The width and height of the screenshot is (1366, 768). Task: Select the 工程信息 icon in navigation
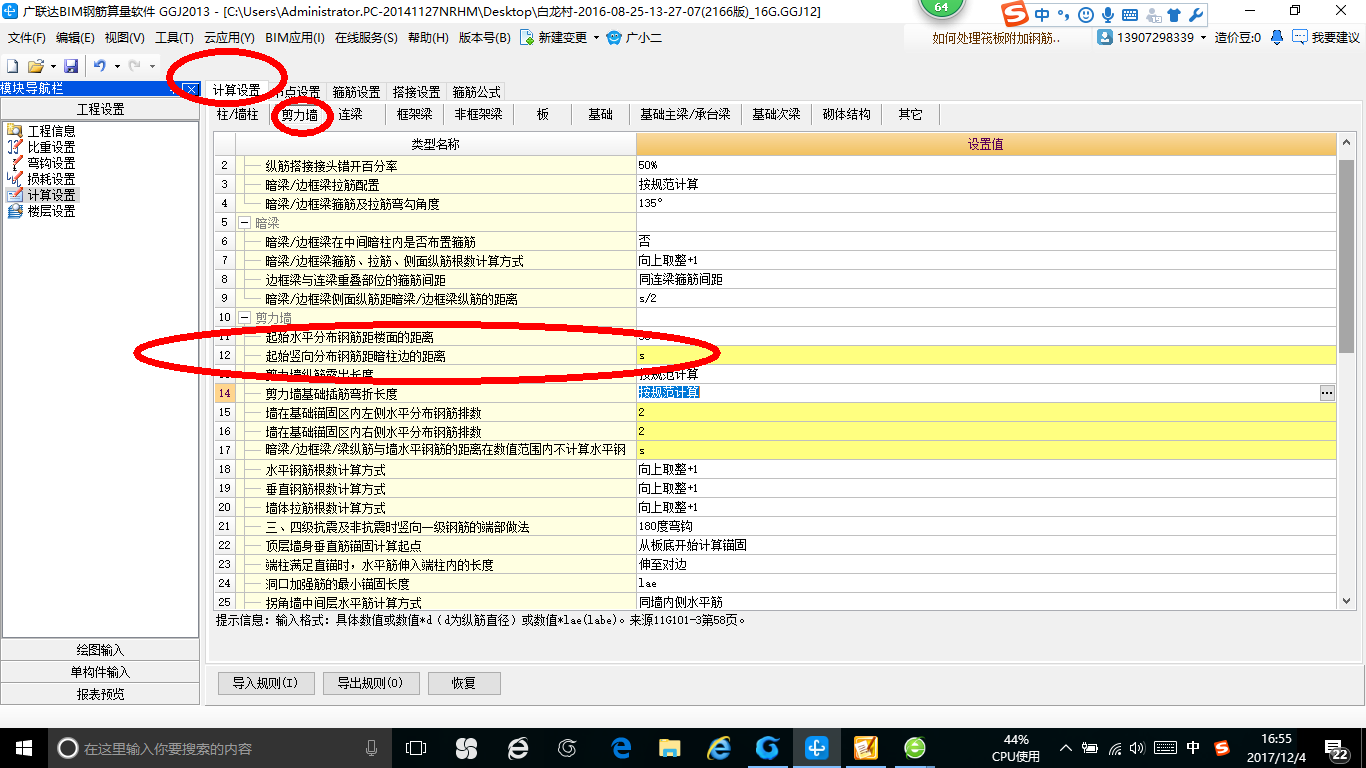click(14, 131)
